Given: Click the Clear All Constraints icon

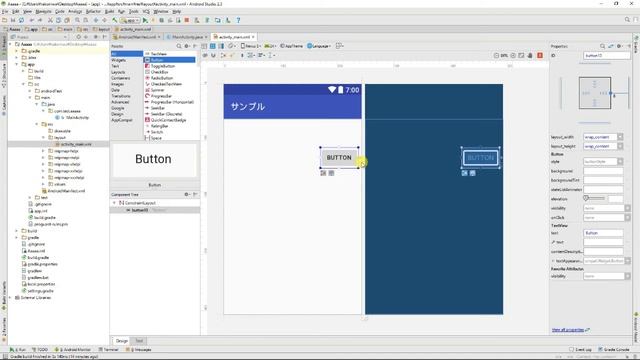Looking at the screenshot, I should [223, 55].
